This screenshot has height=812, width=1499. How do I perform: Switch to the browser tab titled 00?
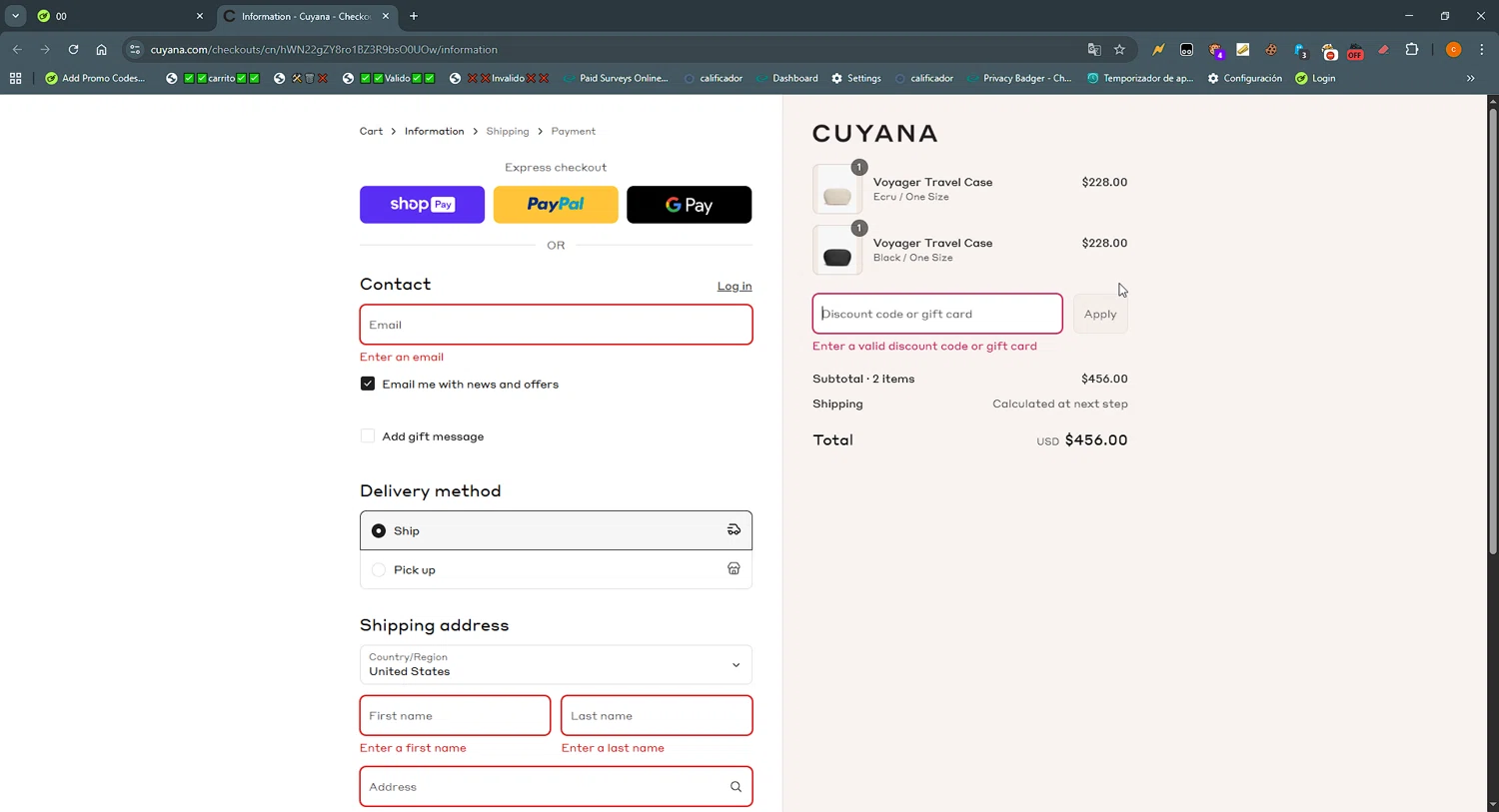pos(119,16)
